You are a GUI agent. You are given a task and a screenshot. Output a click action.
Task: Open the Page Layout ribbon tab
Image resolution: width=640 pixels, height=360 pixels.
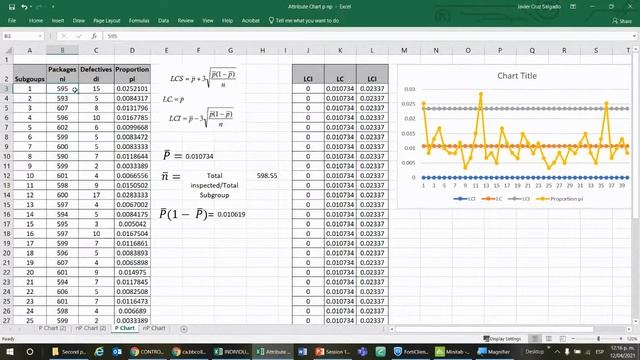click(x=107, y=20)
